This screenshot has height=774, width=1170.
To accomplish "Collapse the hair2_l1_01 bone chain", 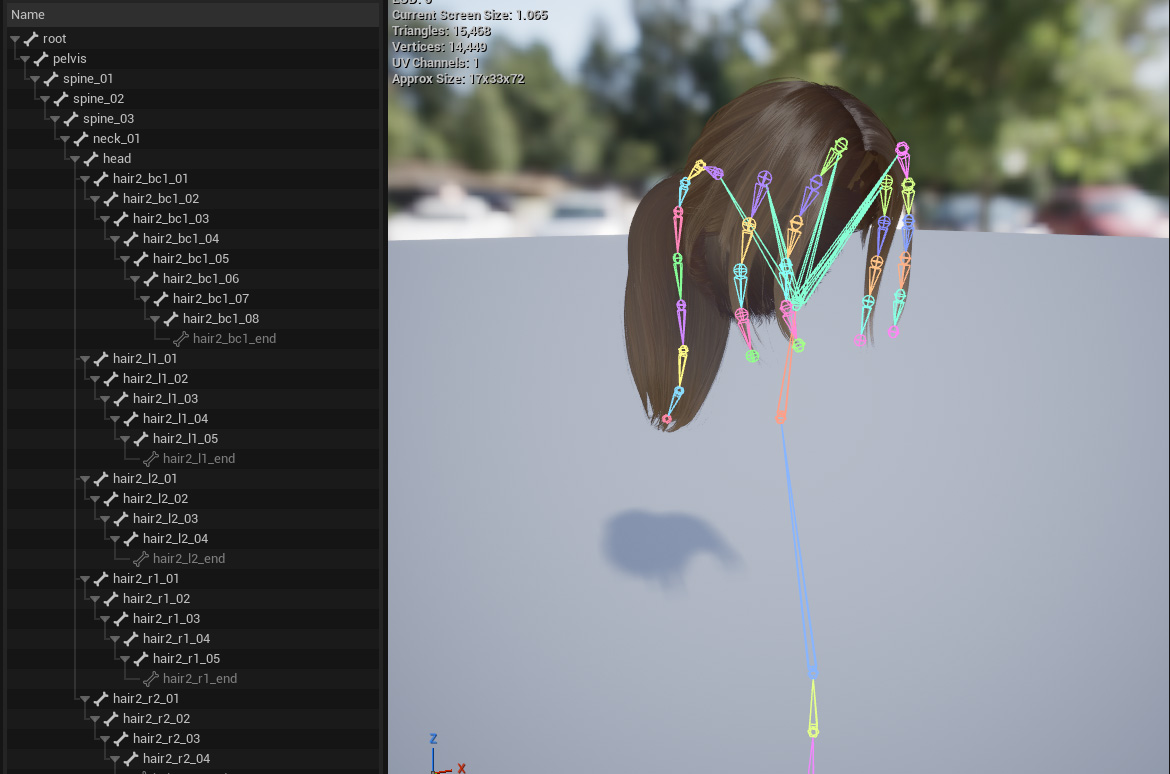I will tap(85, 359).
